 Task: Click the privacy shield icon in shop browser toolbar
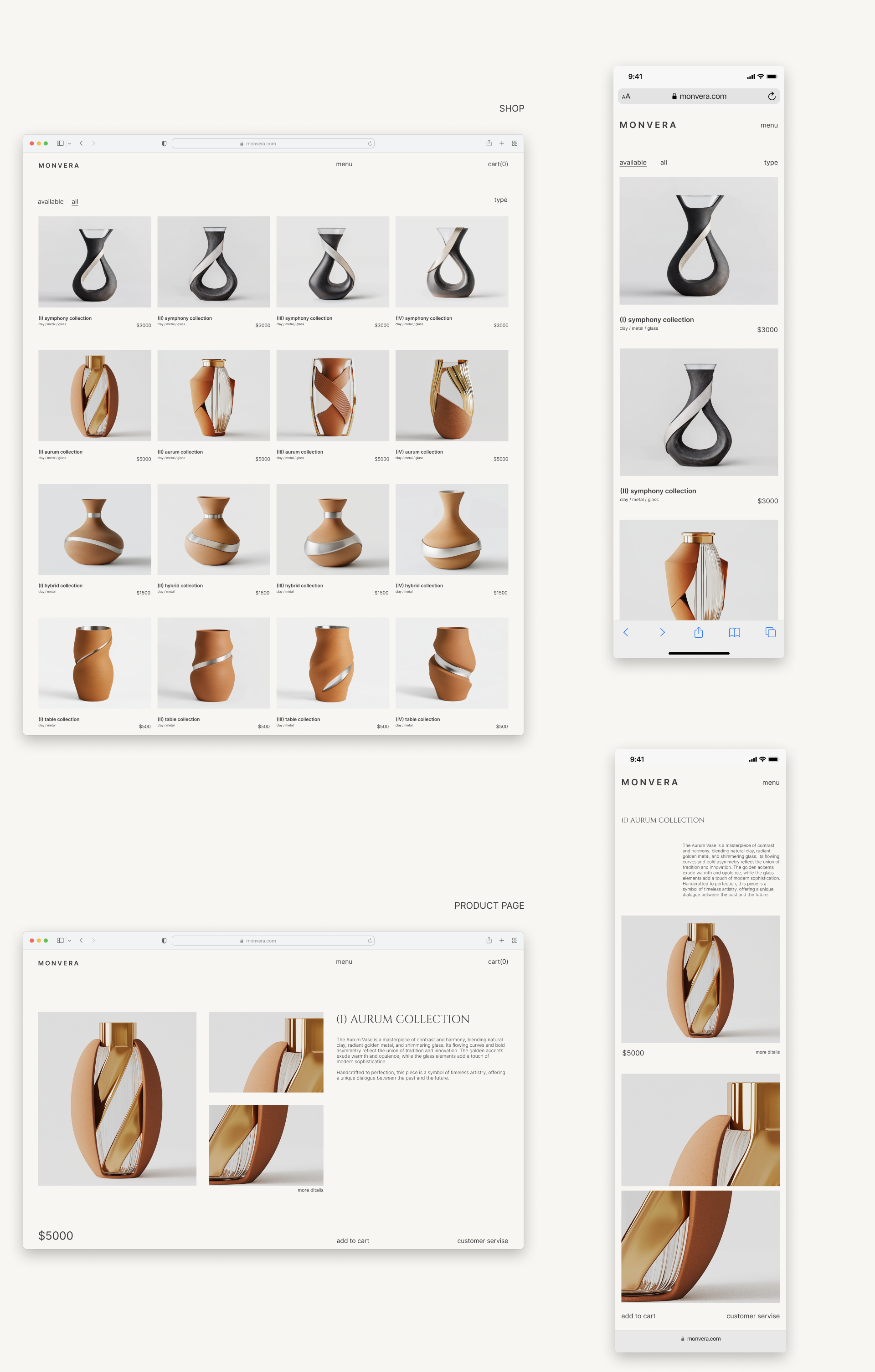coord(164,143)
